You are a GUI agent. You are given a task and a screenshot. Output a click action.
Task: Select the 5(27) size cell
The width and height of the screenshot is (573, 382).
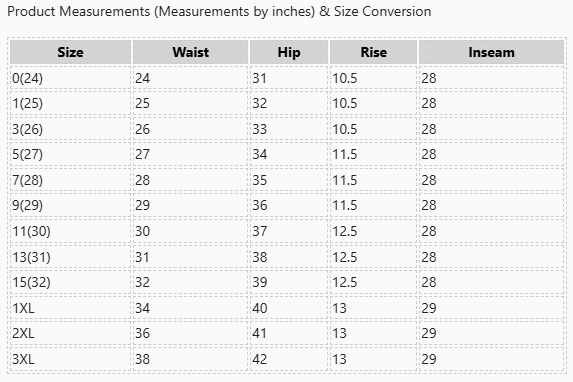(70, 154)
